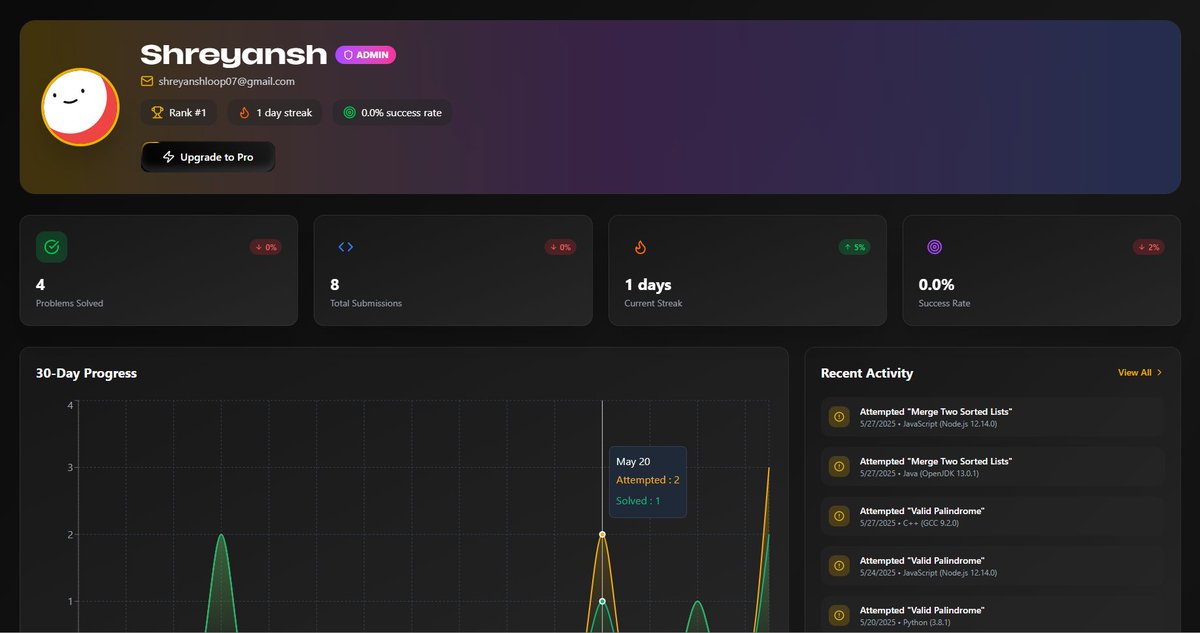1200x633 pixels.
Task: Open the C++ Valid Palindrome attempt
Action: tap(992, 516)
